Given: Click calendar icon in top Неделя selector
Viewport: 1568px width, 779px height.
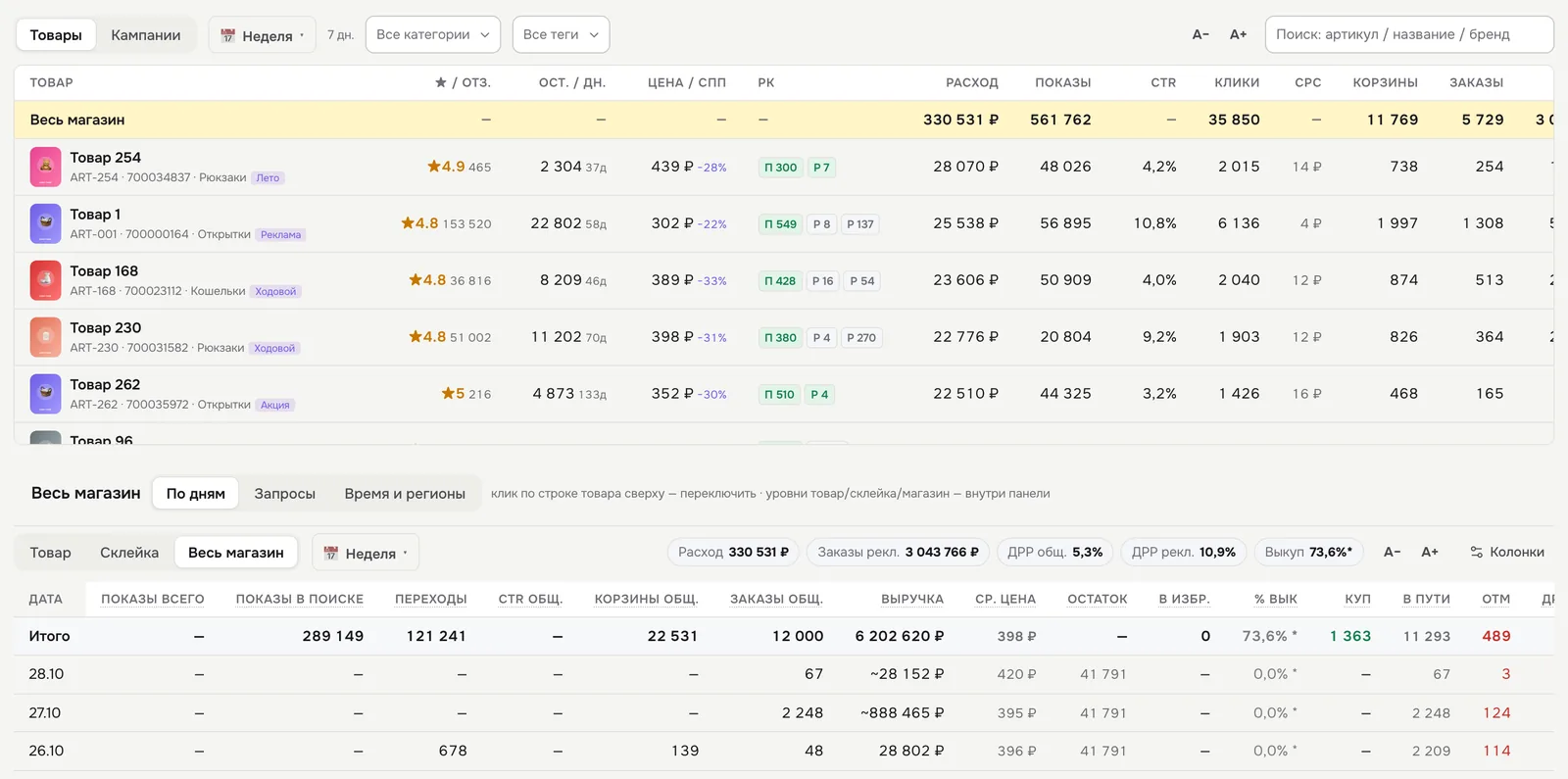Looking at the screenshot, I should point(228,35).
